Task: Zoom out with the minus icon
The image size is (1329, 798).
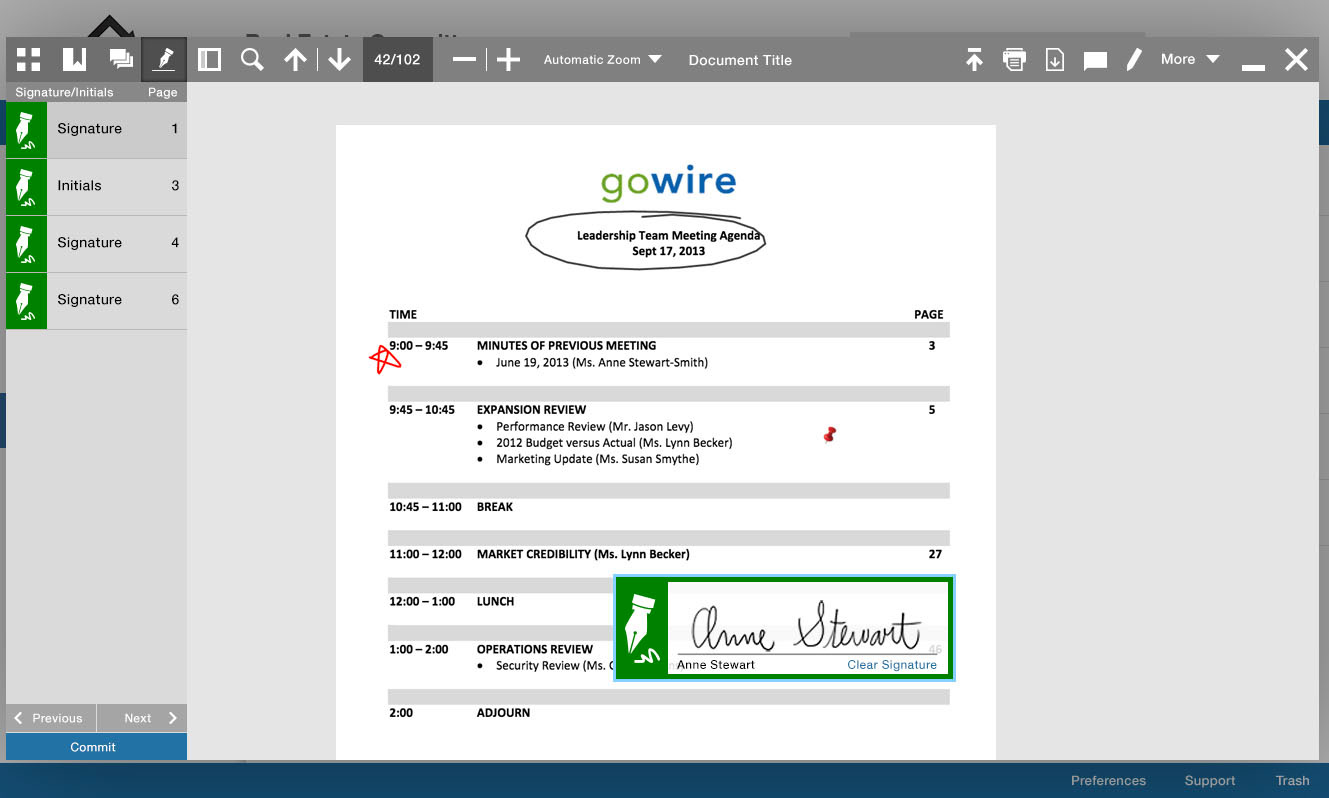Action: tap(464, 60)
